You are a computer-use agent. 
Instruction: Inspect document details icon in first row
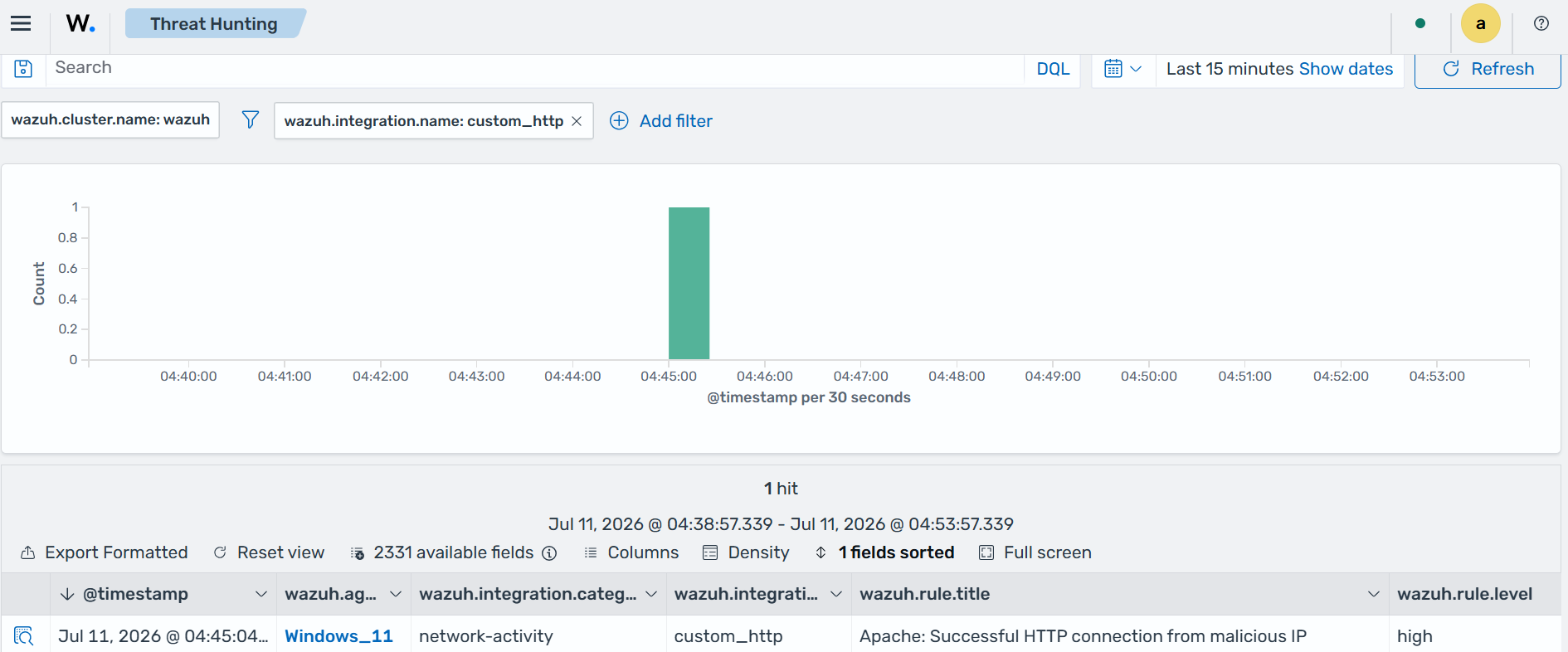(x=24, y=636)
